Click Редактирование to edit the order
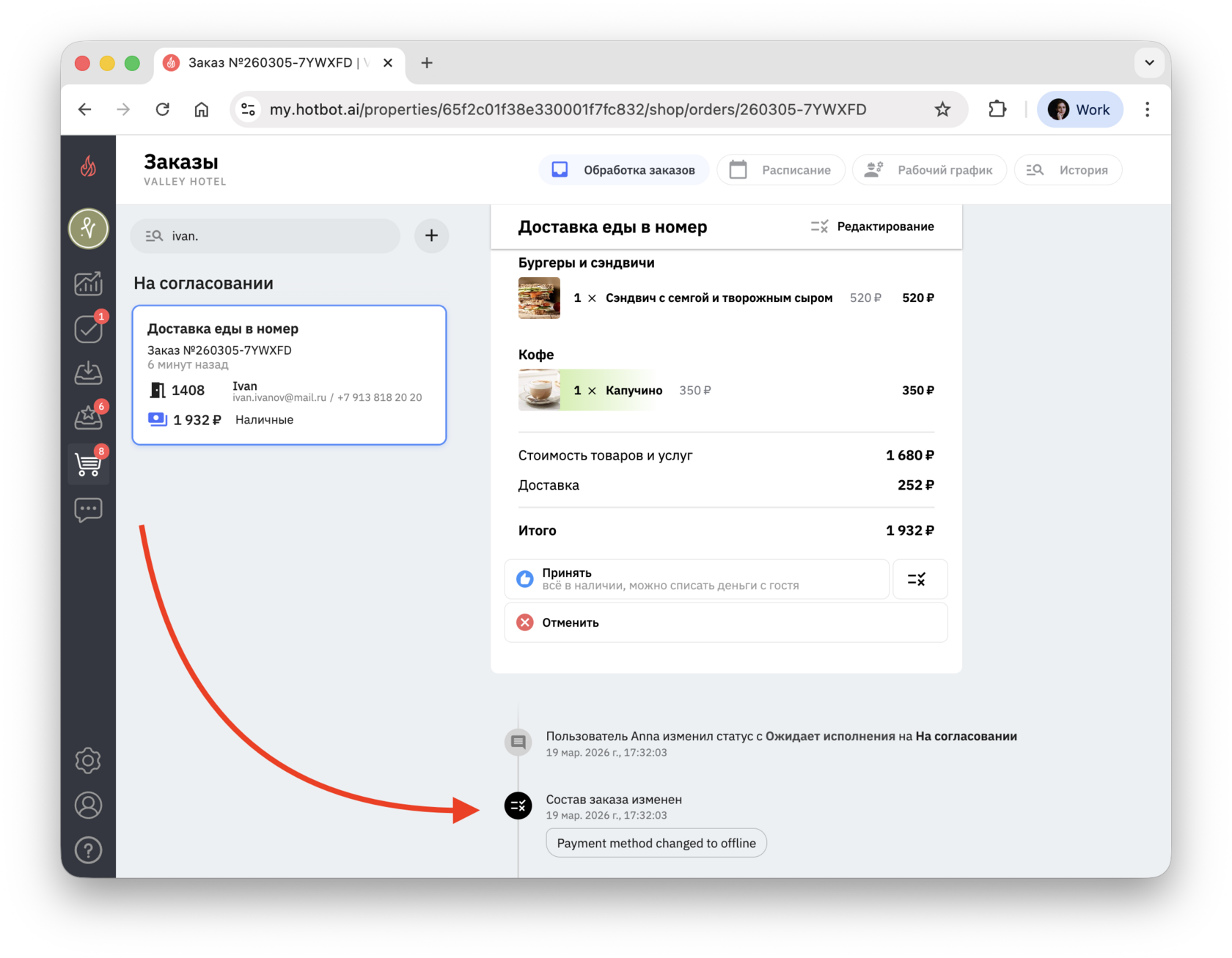Viewport: 1232px width, 958px height. [x=873, y=226]
